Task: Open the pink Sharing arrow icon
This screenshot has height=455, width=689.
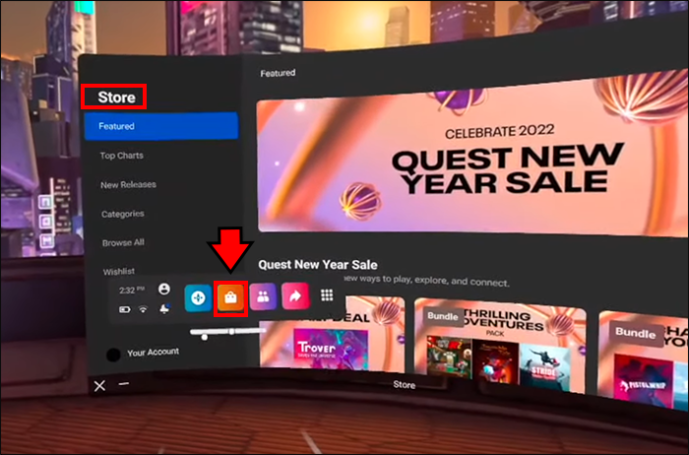Action: [x=295, y=296]
